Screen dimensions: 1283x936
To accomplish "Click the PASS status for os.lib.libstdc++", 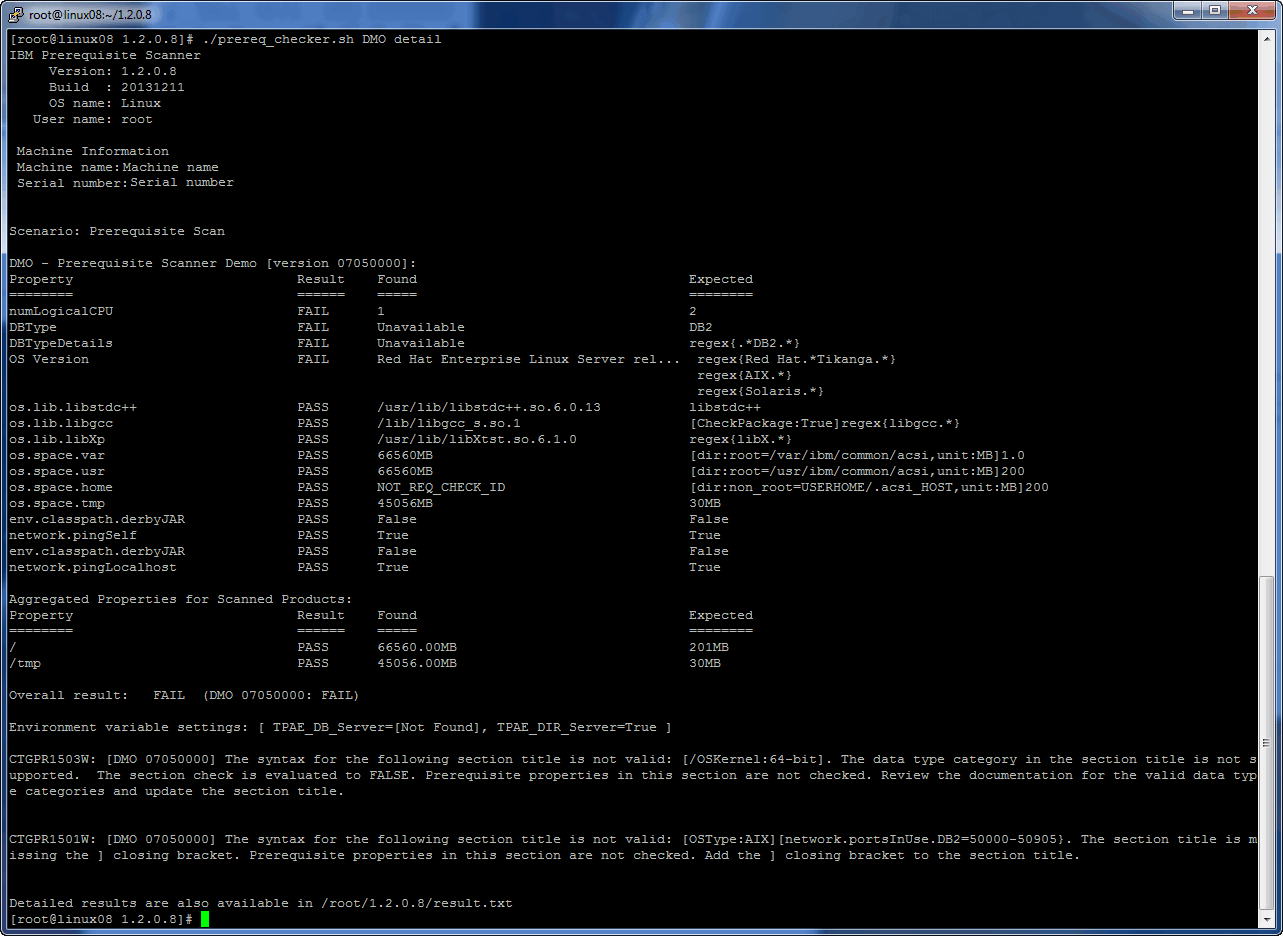I will tap(313, 407).
